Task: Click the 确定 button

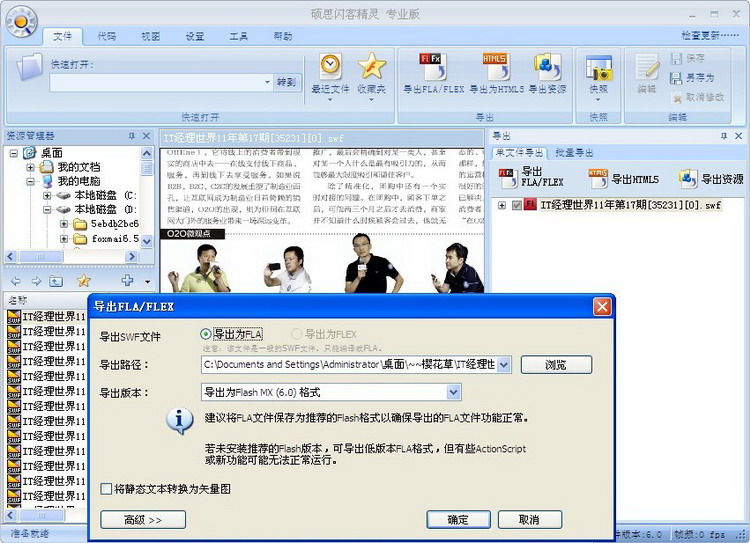Action: 458,520
